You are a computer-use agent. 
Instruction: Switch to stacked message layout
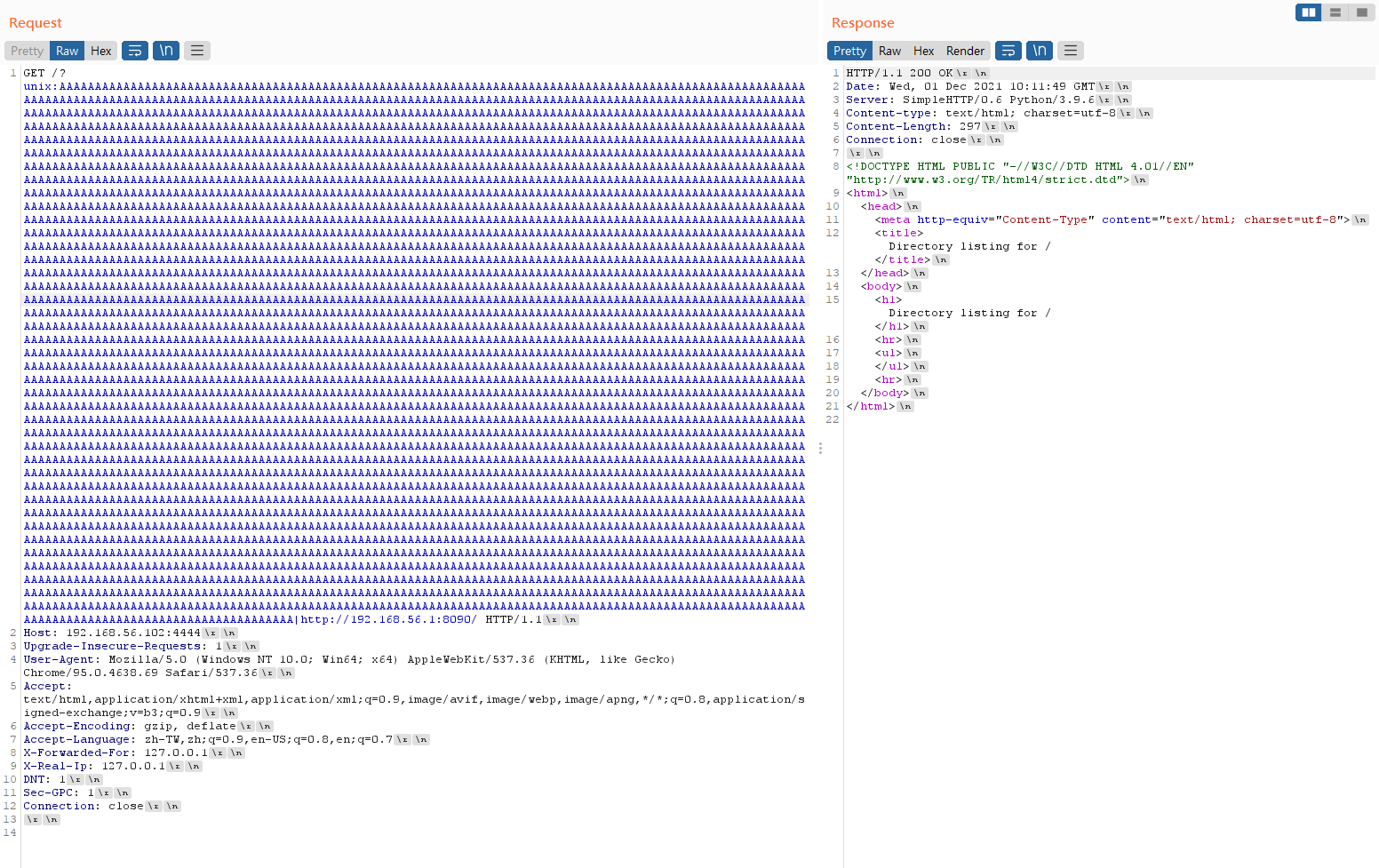pos(1335,12)
